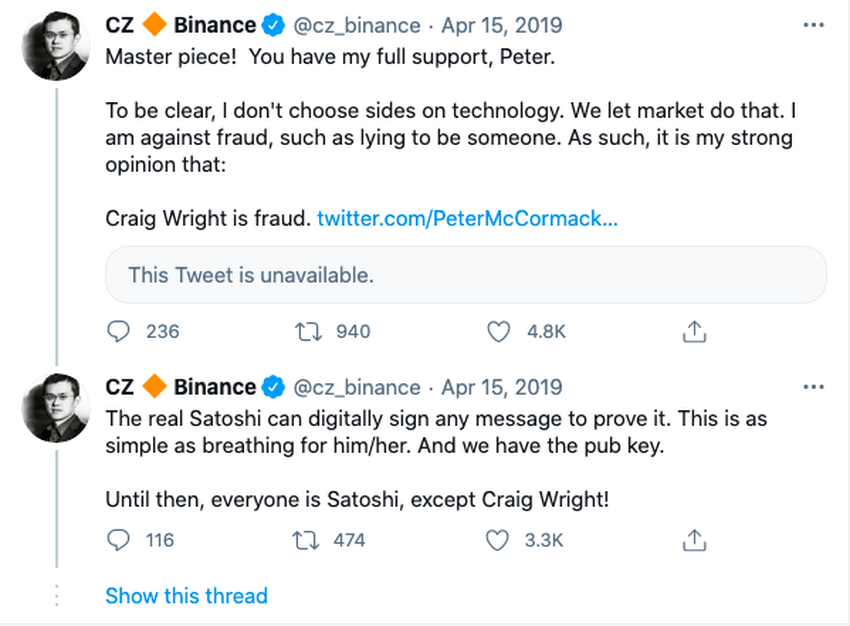
Task: Open the @cz_binance handle in the second tweet
Action: pos(357,387)
